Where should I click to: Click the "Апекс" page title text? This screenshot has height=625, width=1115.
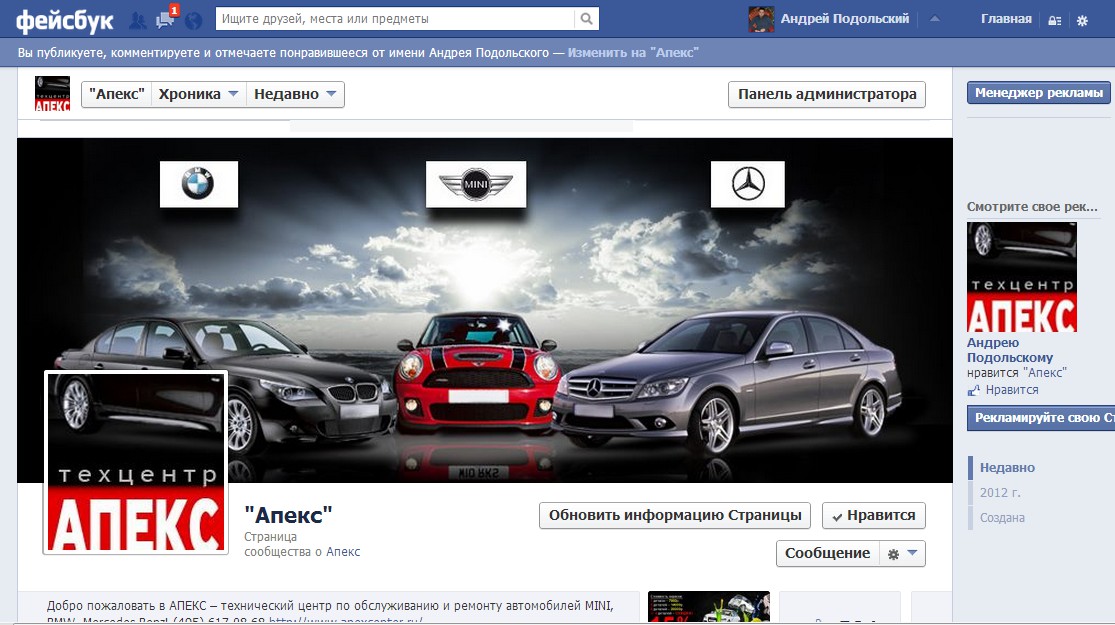coord(288,515)
